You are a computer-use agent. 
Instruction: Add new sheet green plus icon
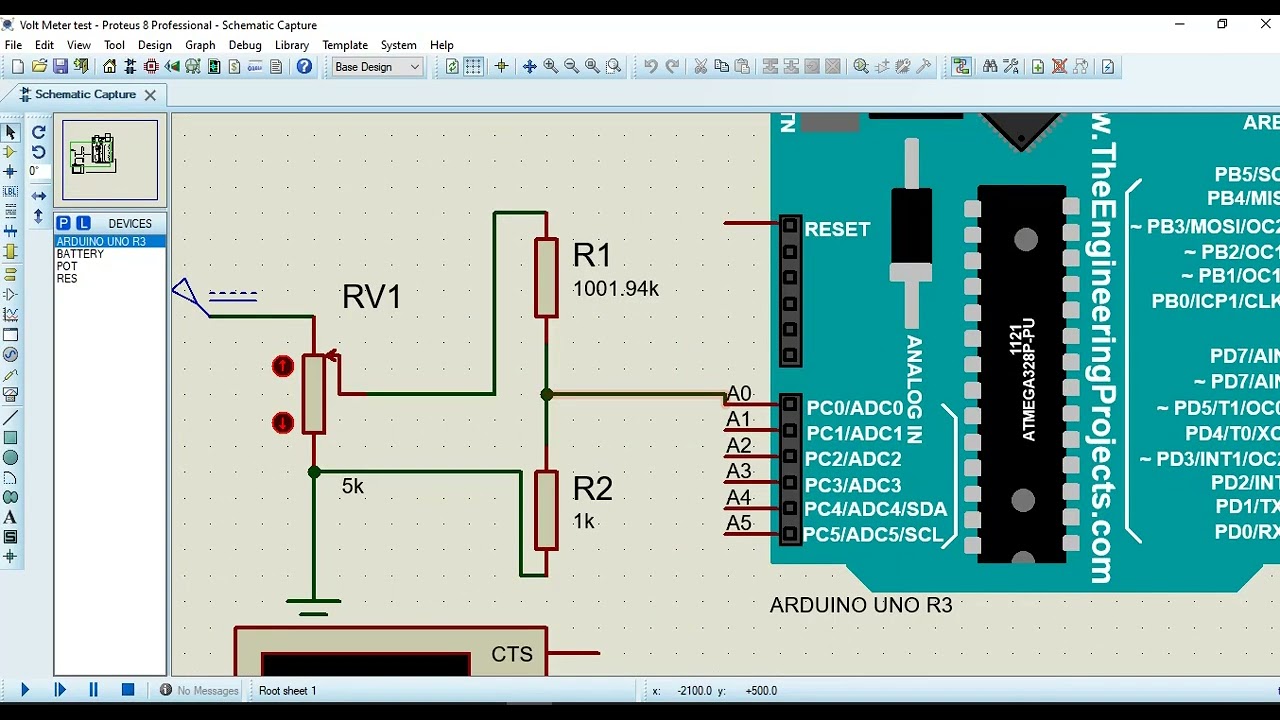click(1038, 67)
